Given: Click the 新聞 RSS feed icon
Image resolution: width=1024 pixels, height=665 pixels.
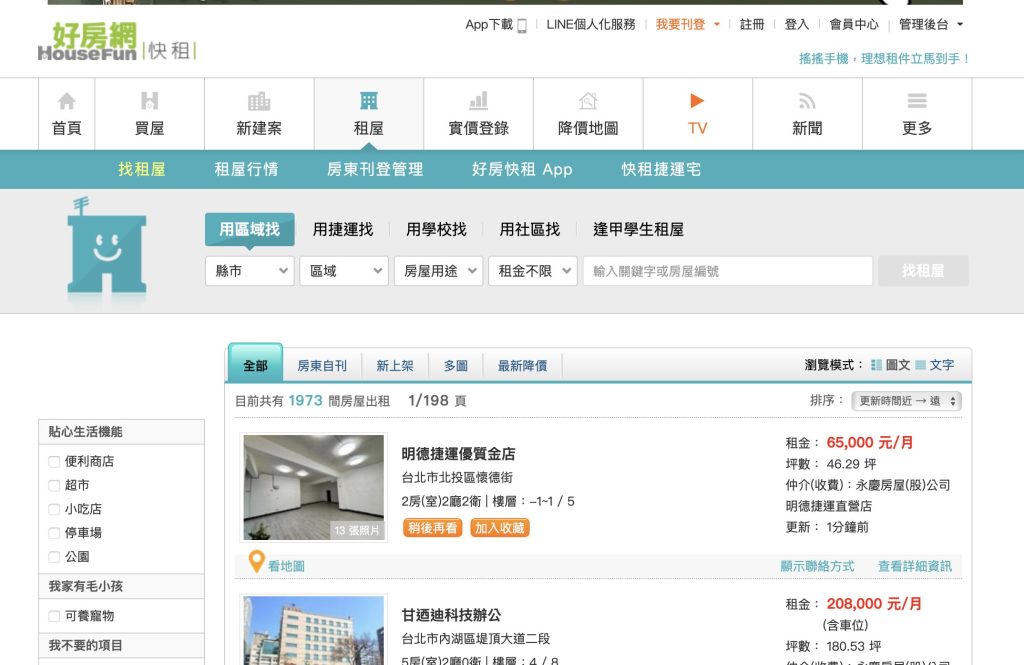Looking at the screenshot, I should [807, 101].
